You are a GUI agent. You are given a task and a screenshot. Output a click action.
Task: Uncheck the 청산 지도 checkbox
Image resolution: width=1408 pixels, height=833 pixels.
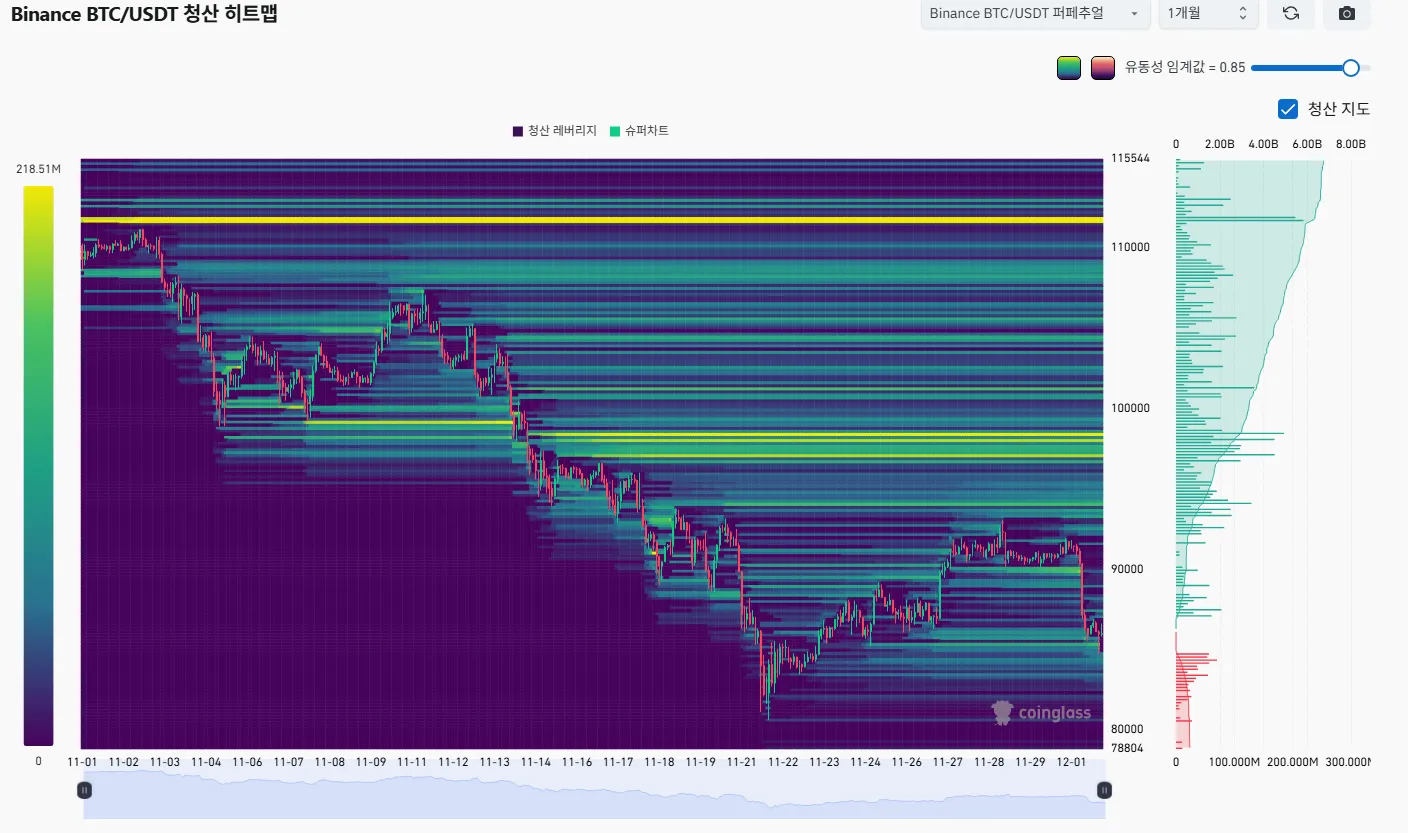[x=1288, y=109]
